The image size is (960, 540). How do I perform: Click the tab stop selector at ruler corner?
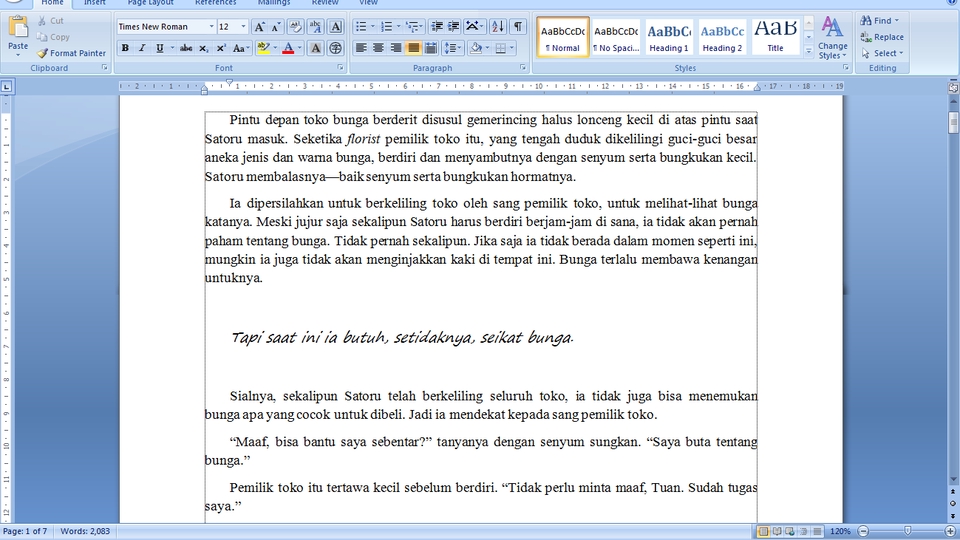point(7,87)
